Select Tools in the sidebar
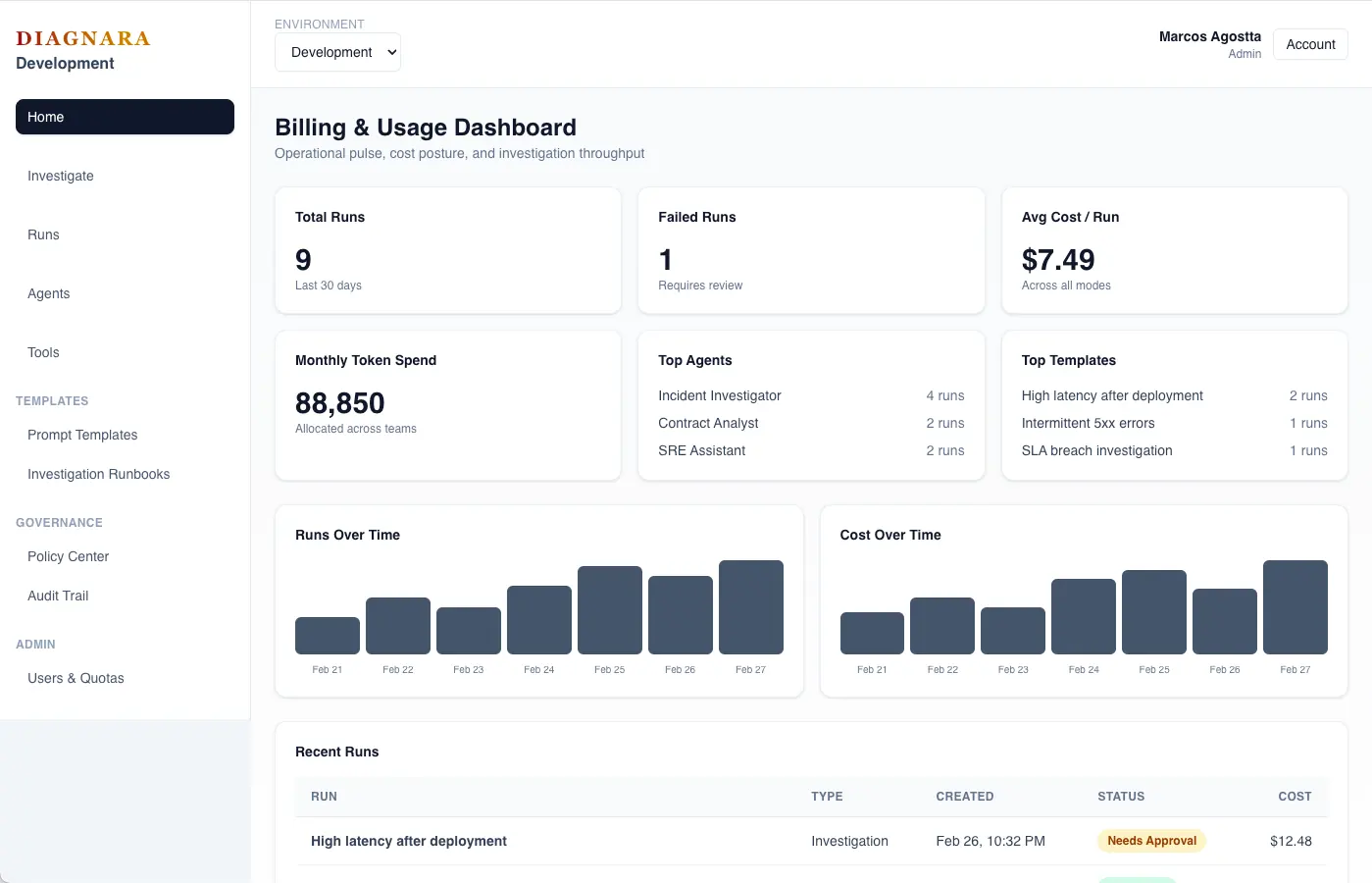This screenshot has height=883, width=1372. tap(43, 352)
